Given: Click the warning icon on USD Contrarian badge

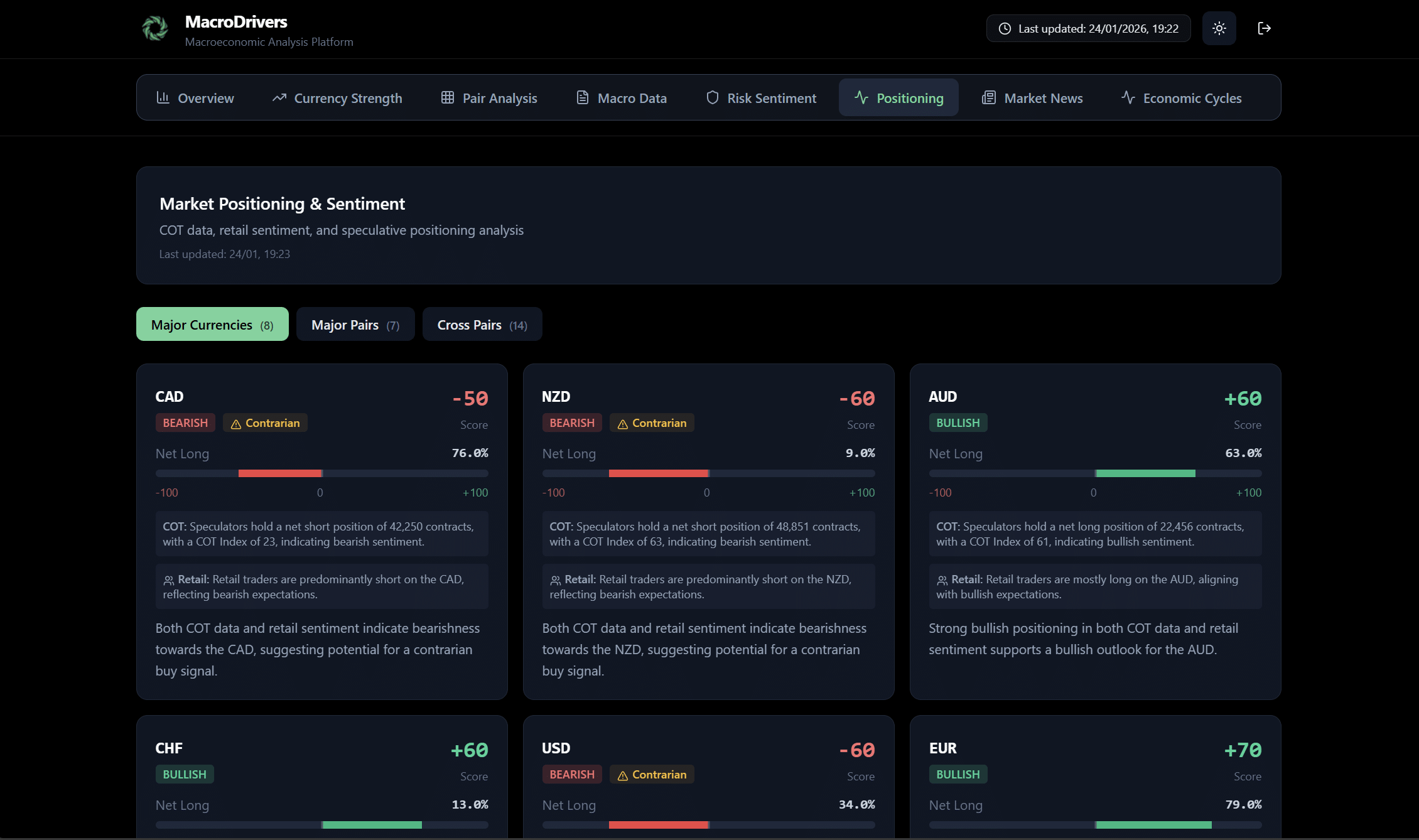Looking at the screenshot, I should click(x=622, y=776).
